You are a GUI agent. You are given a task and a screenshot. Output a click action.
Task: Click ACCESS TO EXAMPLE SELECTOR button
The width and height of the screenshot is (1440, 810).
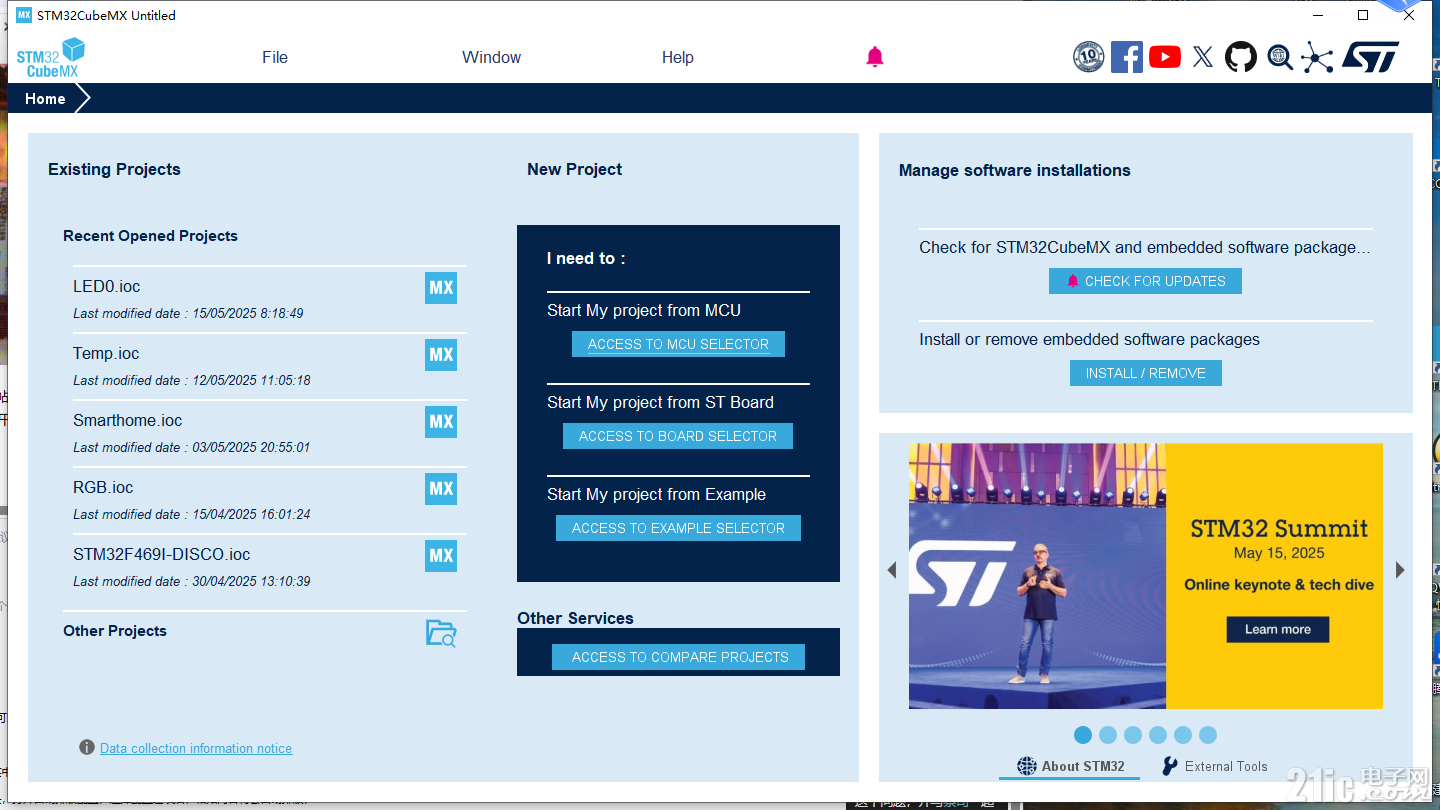click(678, 528)
